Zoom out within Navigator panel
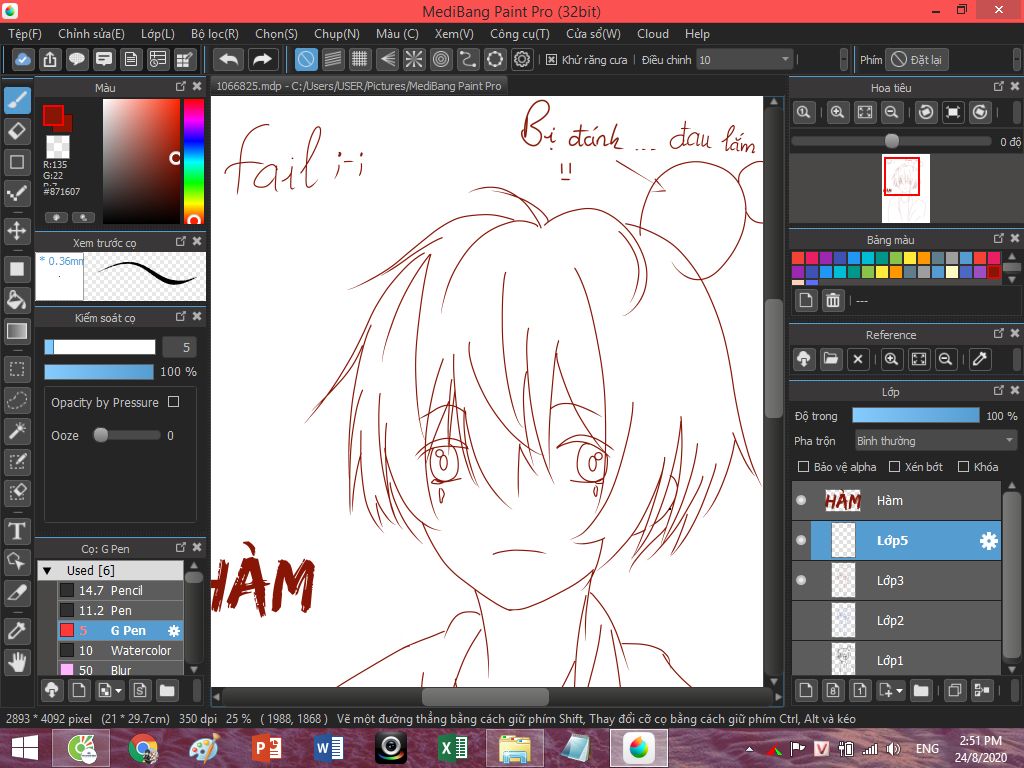Screen dimensions: 1024x768 [891, 112]
